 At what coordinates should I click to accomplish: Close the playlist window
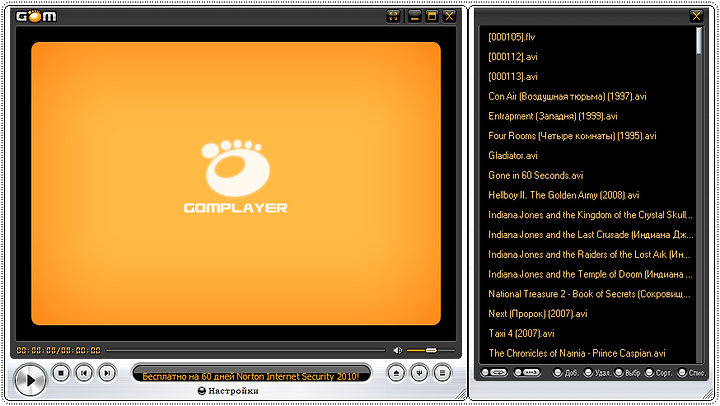(x=696, y=17)
